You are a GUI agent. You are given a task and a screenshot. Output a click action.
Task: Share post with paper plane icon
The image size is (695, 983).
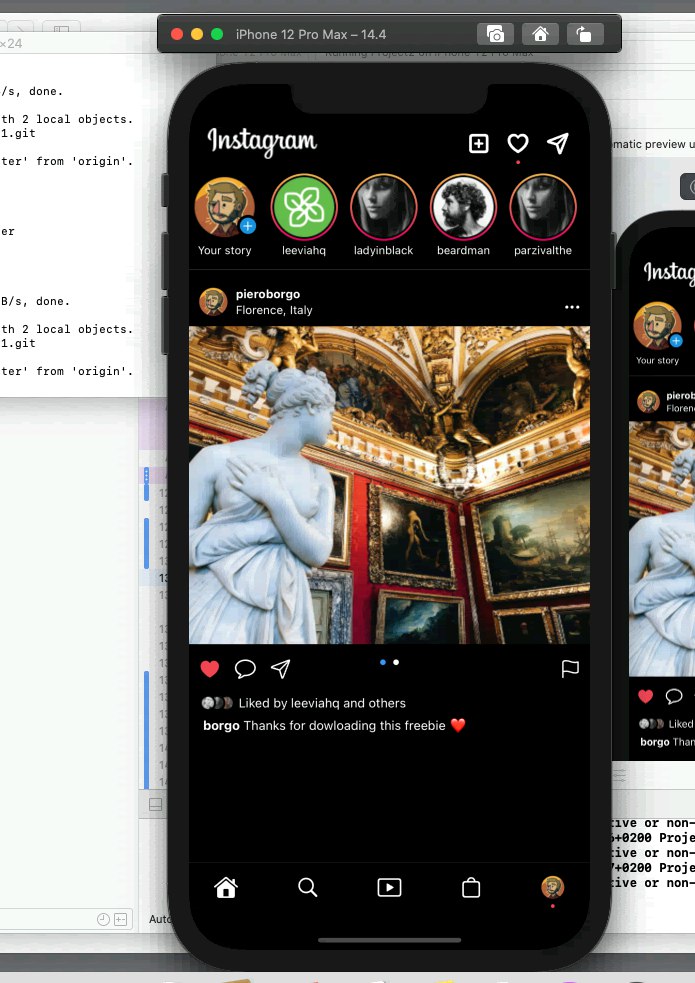coord(280,669)
